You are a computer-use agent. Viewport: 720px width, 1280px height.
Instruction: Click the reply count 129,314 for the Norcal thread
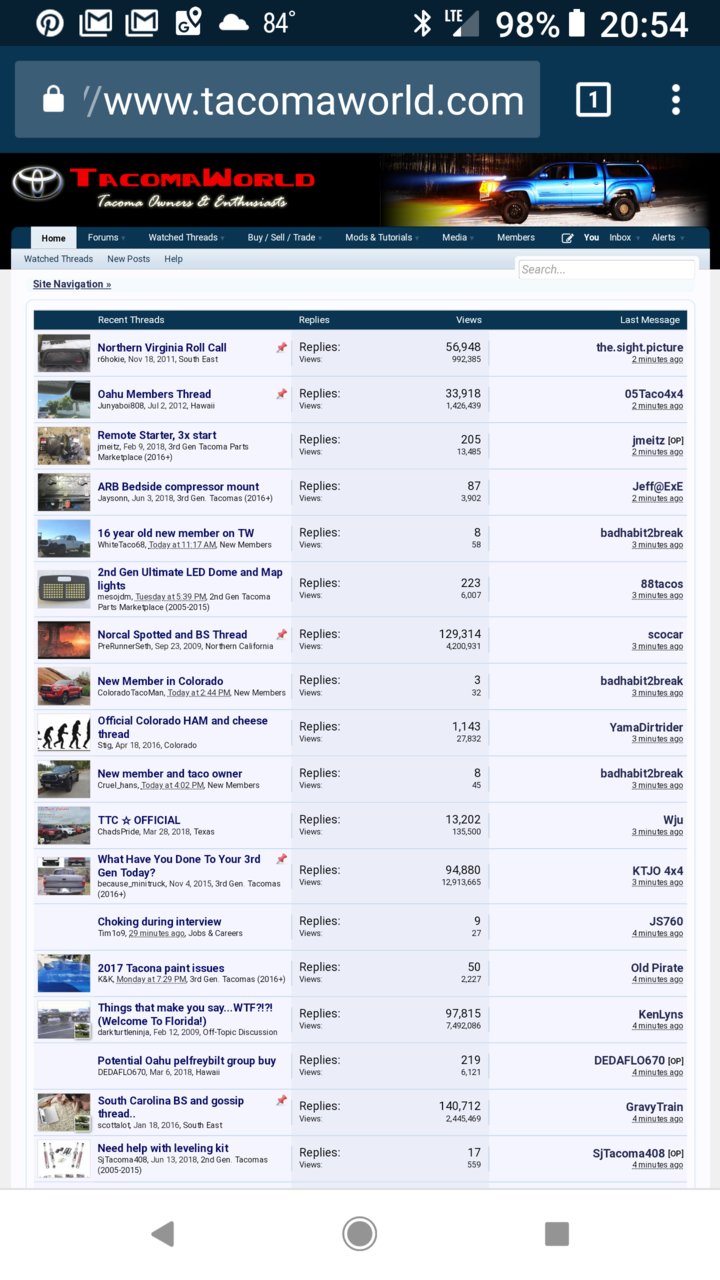pyautogui.click(x=459, y=634)
